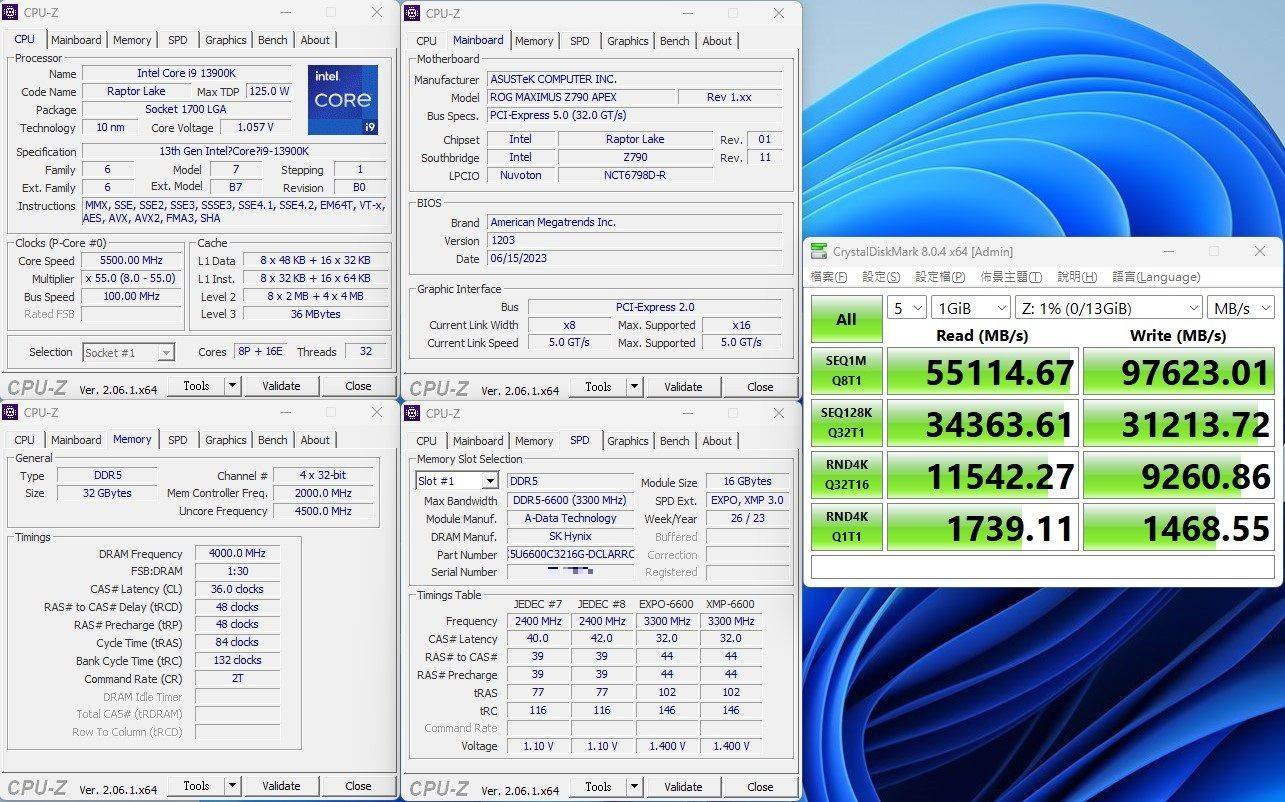Select Memory tab in the Timings Table CPU-Z window
Viewport: 1285px width, 802px height.
click(534, 441)
